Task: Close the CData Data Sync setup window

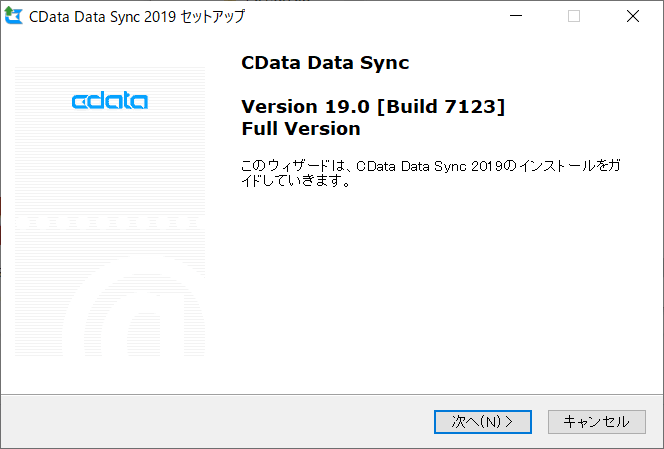Action: click(x=633, y=16)
